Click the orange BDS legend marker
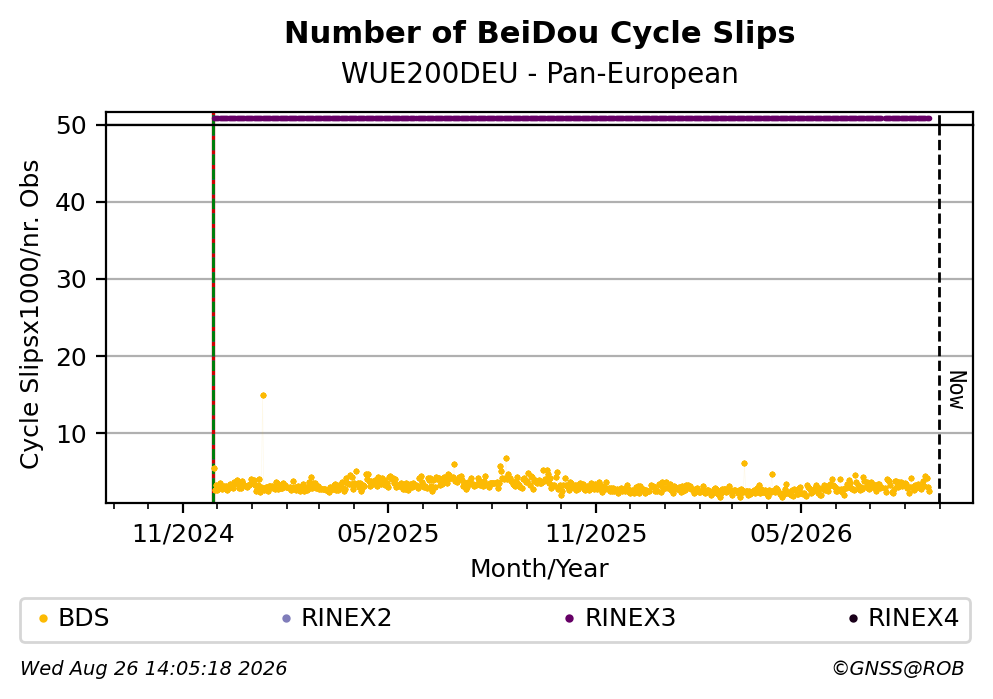 pos(43,619)
